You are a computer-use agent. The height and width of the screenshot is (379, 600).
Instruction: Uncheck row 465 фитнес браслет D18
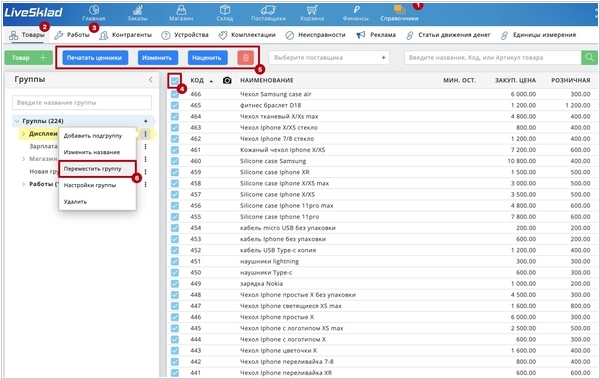point(175,105)
